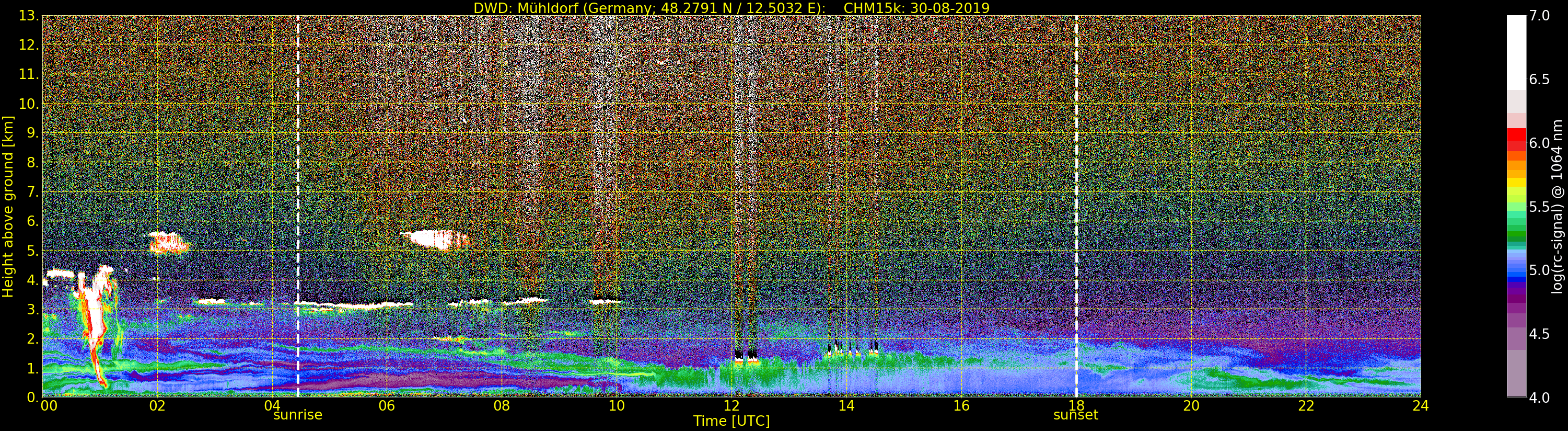Click the "08" tick on the time axis
The height and width of the screenshot is (431, 1568).
click(x=502, y=406)
